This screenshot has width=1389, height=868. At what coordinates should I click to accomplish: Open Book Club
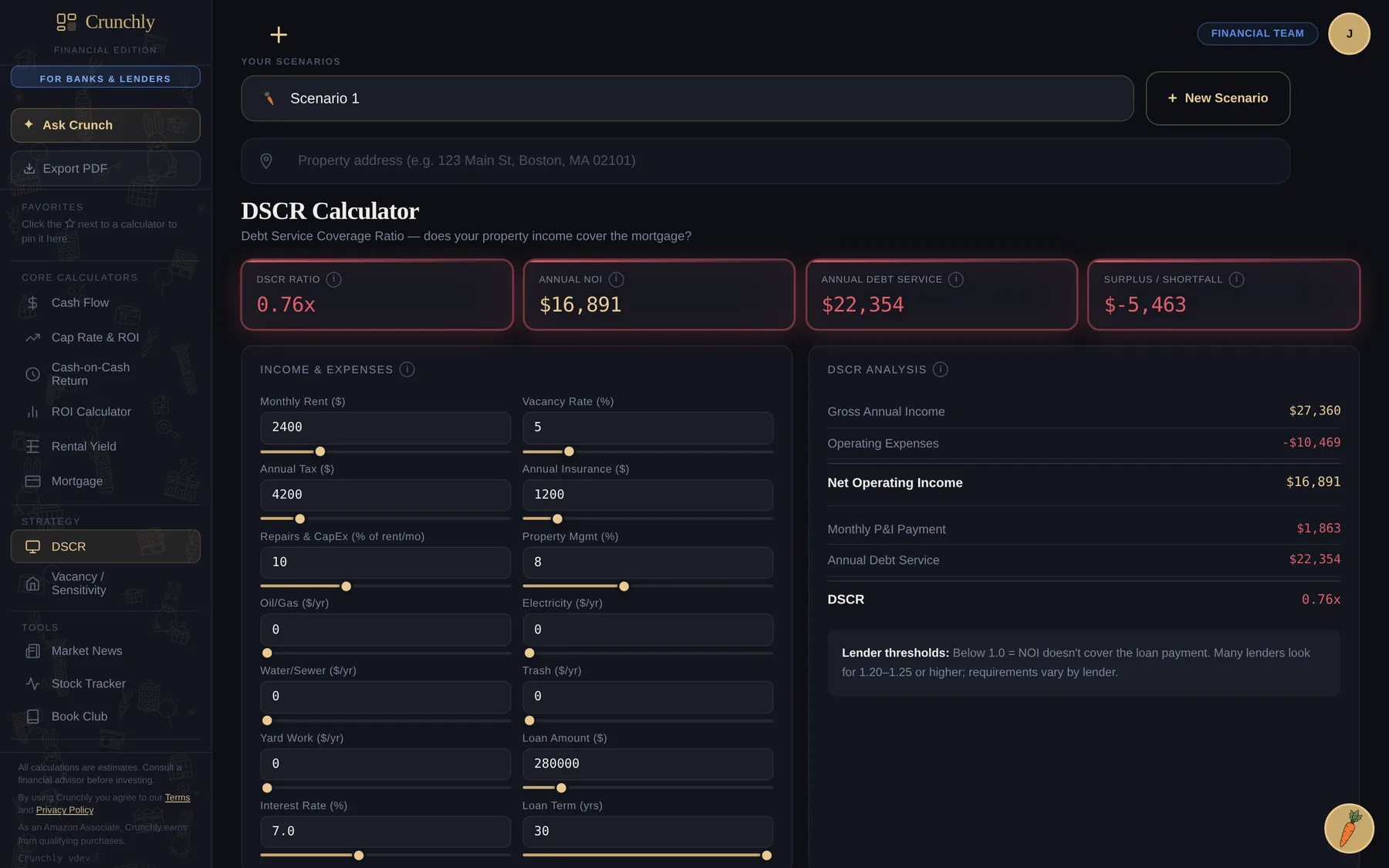point(106,717)
